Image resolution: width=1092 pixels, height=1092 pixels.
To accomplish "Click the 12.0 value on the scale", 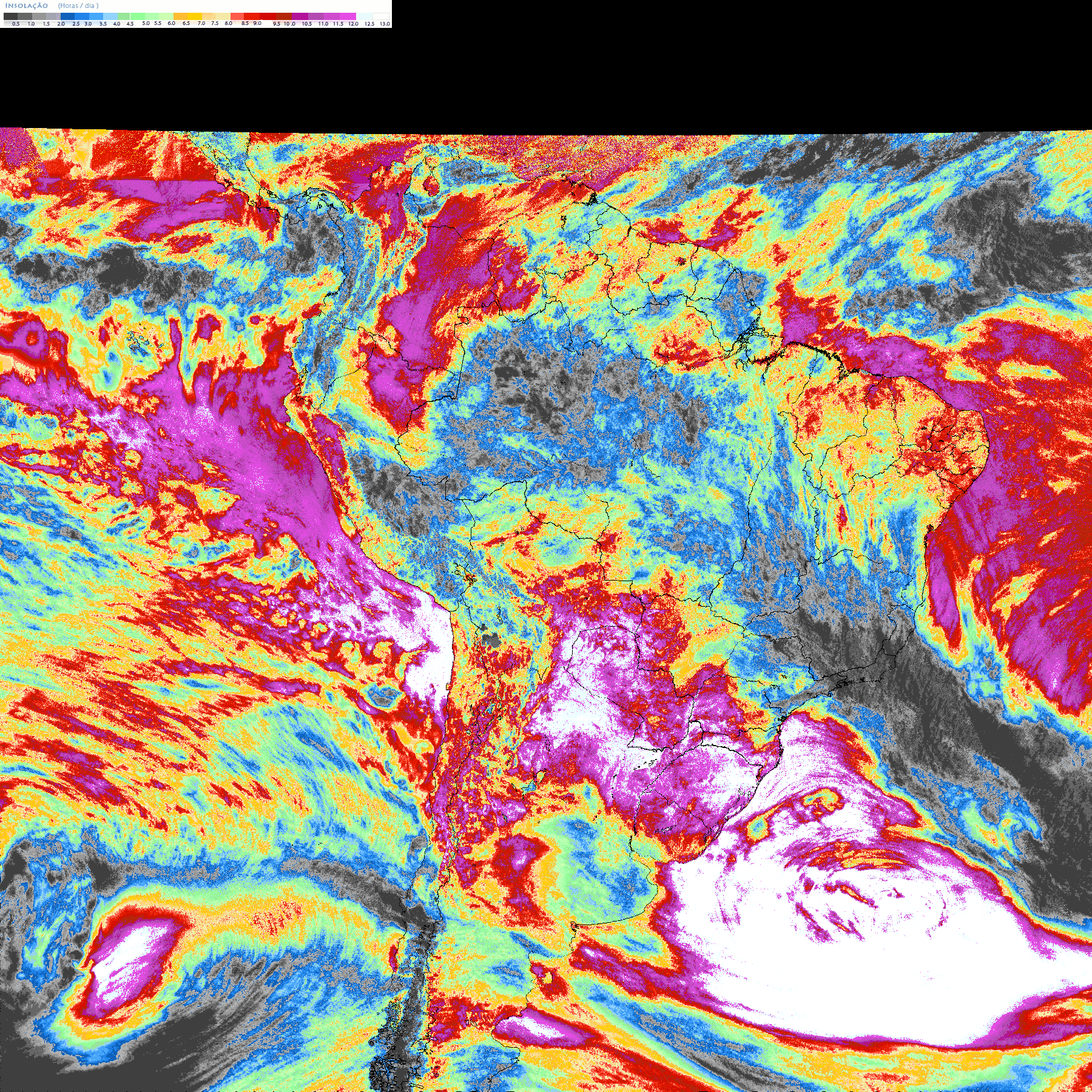I will pyautogui.click(x=353, y=24).
